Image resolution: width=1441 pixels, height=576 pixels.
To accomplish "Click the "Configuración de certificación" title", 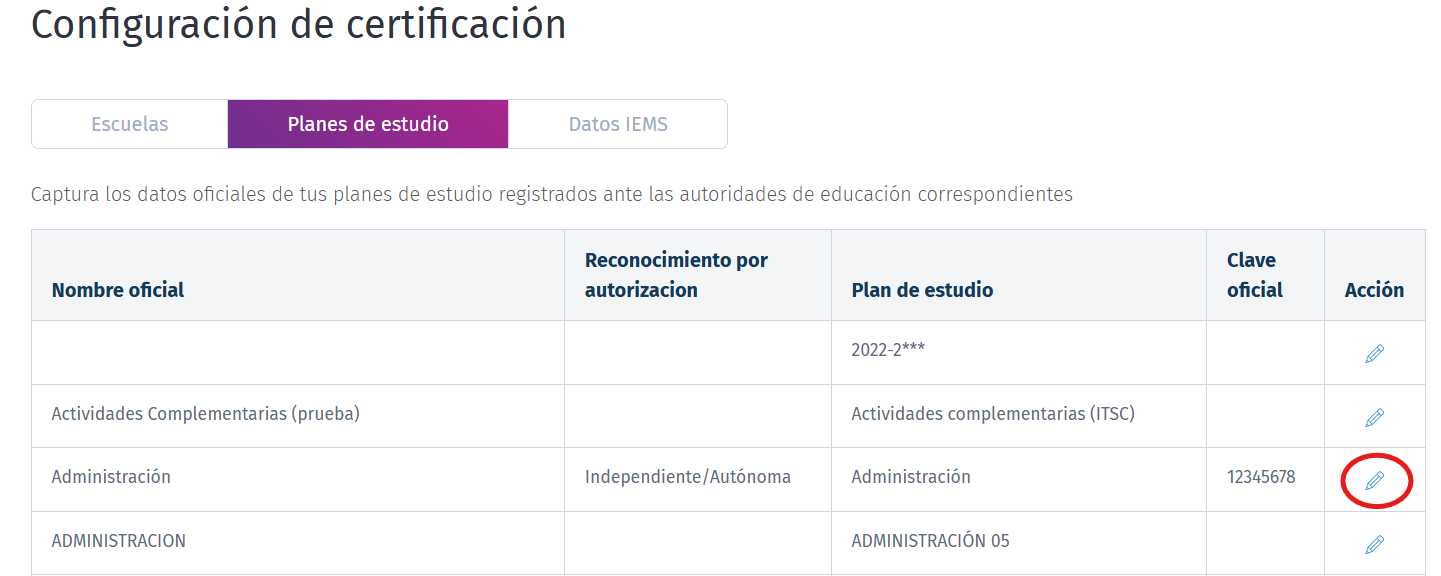I will point(298,24).
